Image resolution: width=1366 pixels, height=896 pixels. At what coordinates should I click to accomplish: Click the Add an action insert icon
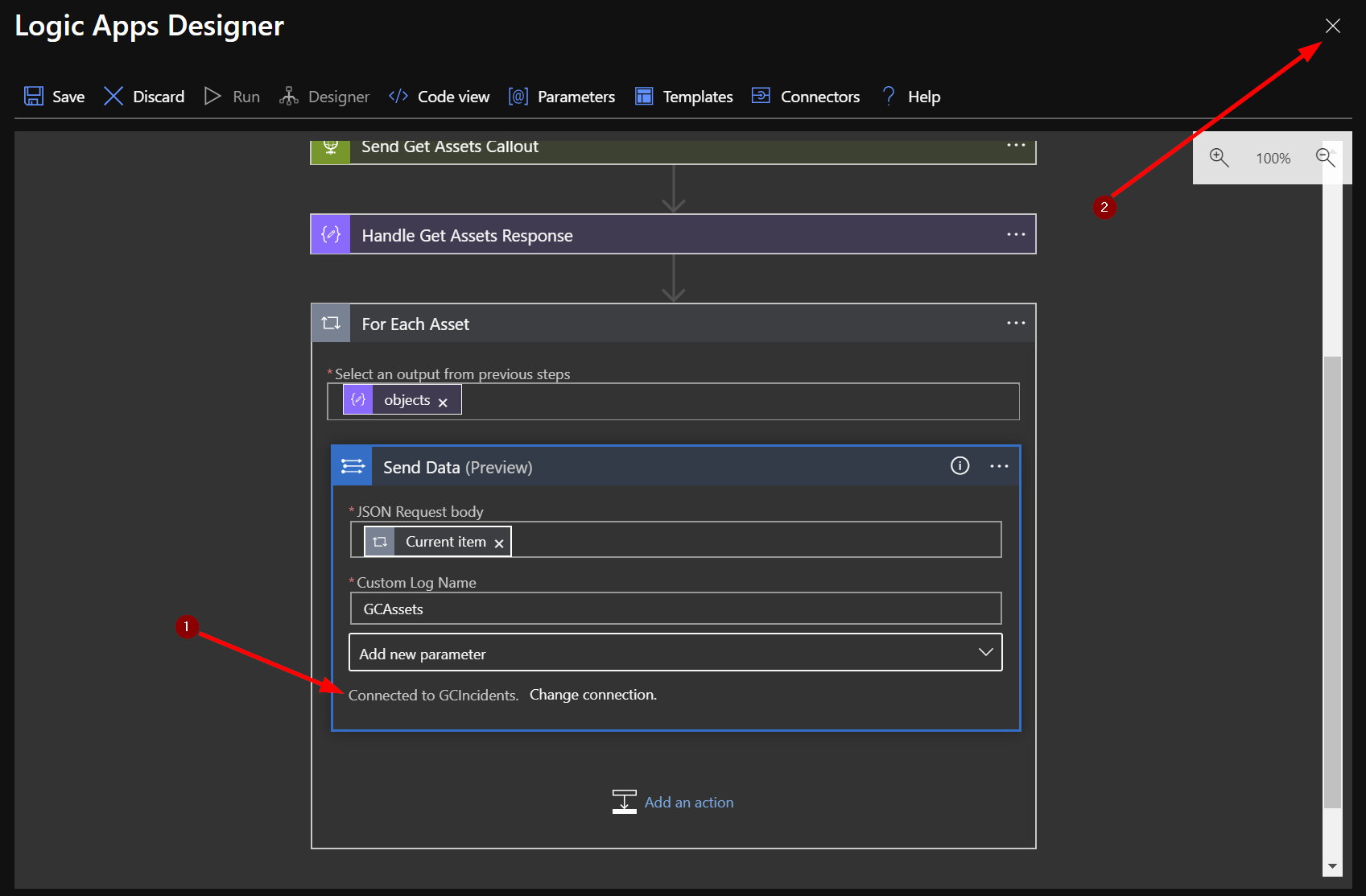click(x=625, y=802)
